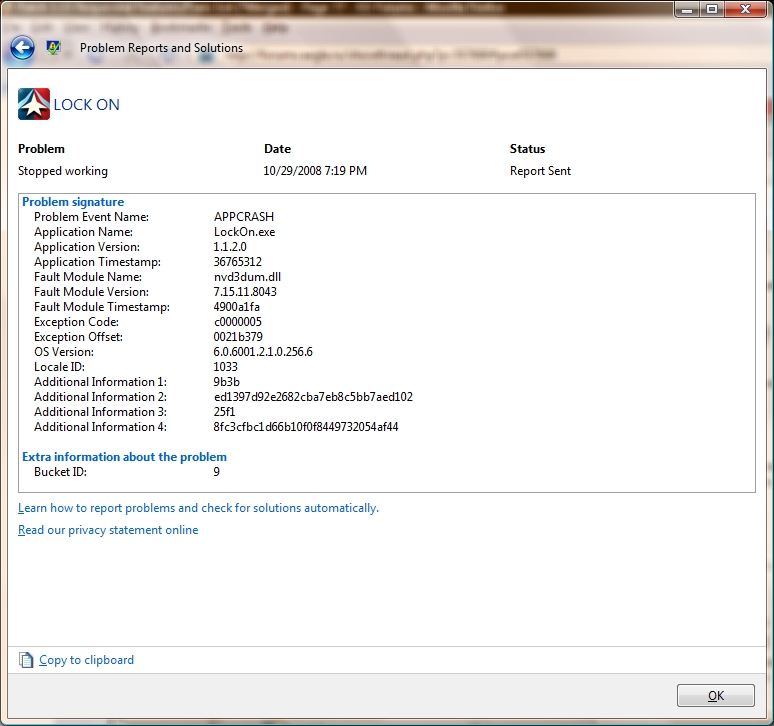The width and height of the screenshot is (774, 726).
Task: Select the LockOn.exe application name value
Action: [244, 232]
